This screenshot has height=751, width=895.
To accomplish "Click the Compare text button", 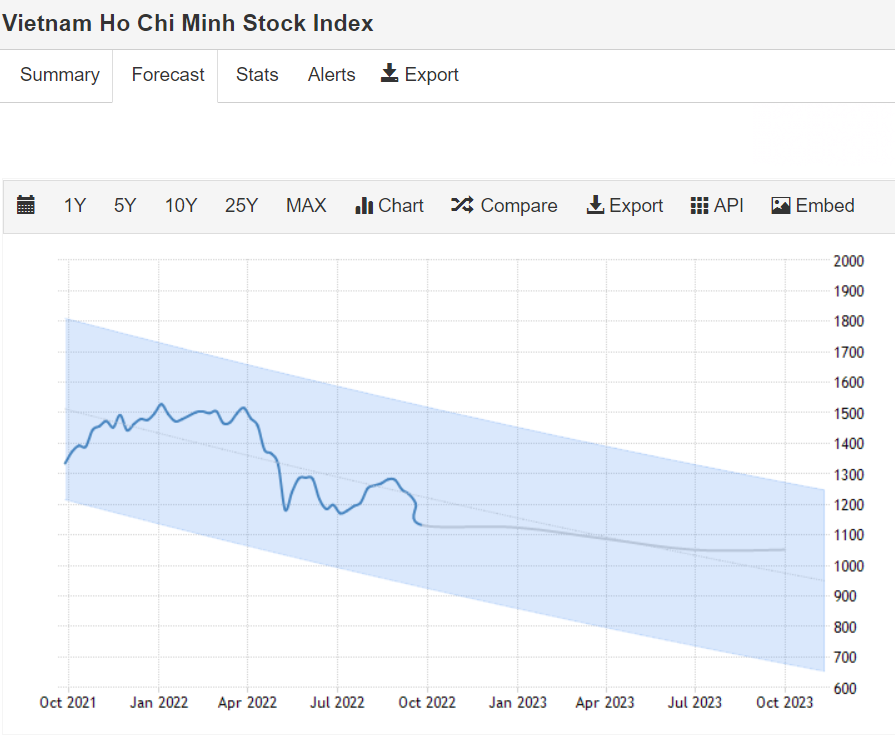I will point(519,205).
